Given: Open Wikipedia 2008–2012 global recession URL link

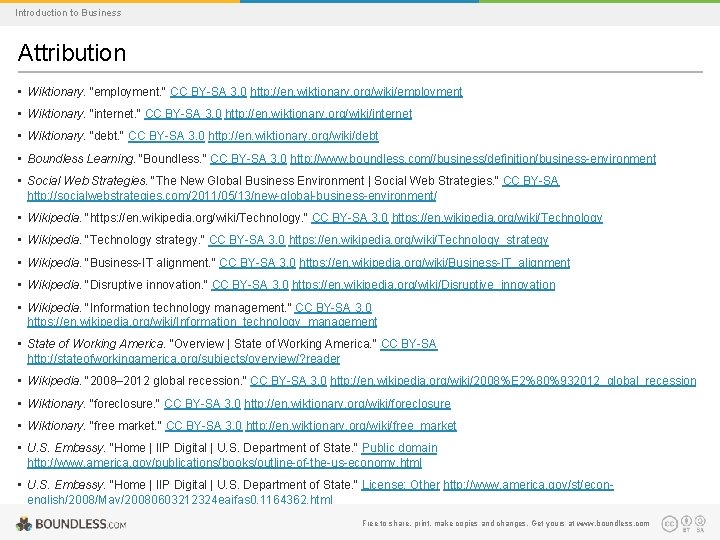Looking at the screenshot, I should [513, 381].
